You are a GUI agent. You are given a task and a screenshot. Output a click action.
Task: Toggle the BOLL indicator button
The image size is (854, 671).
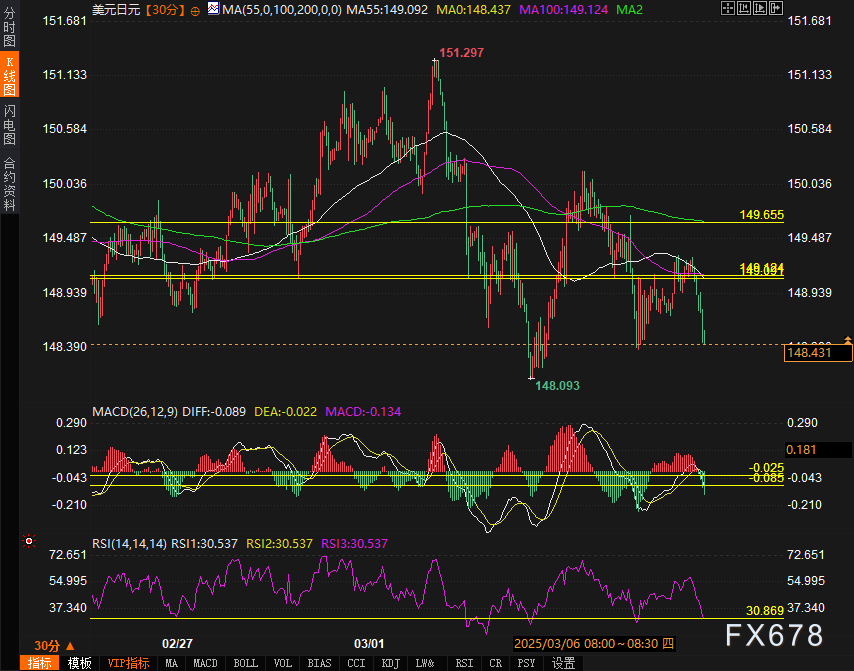(x=244, y=663)
